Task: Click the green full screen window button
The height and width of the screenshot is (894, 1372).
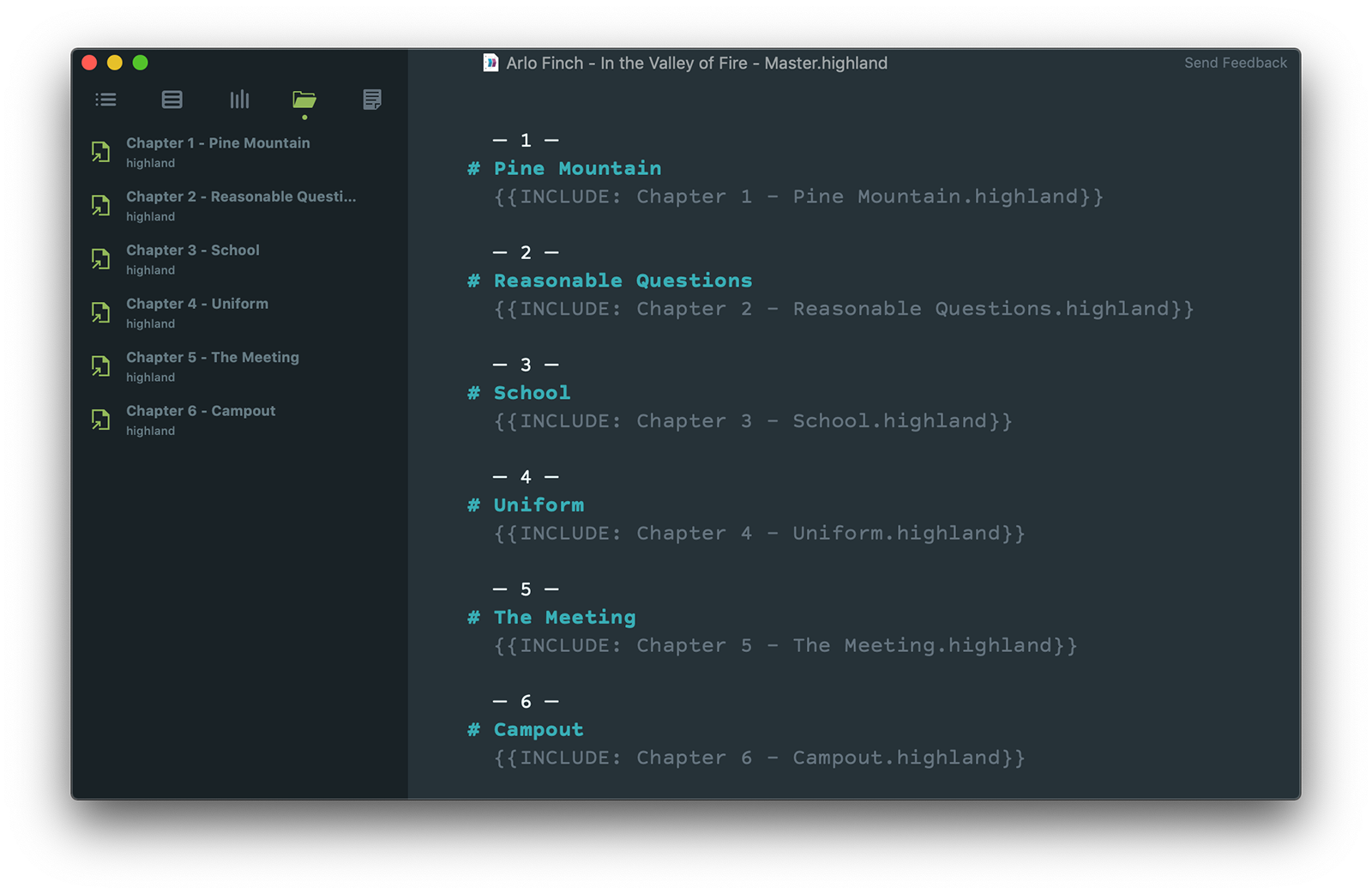Action: [x=141, y=63]
